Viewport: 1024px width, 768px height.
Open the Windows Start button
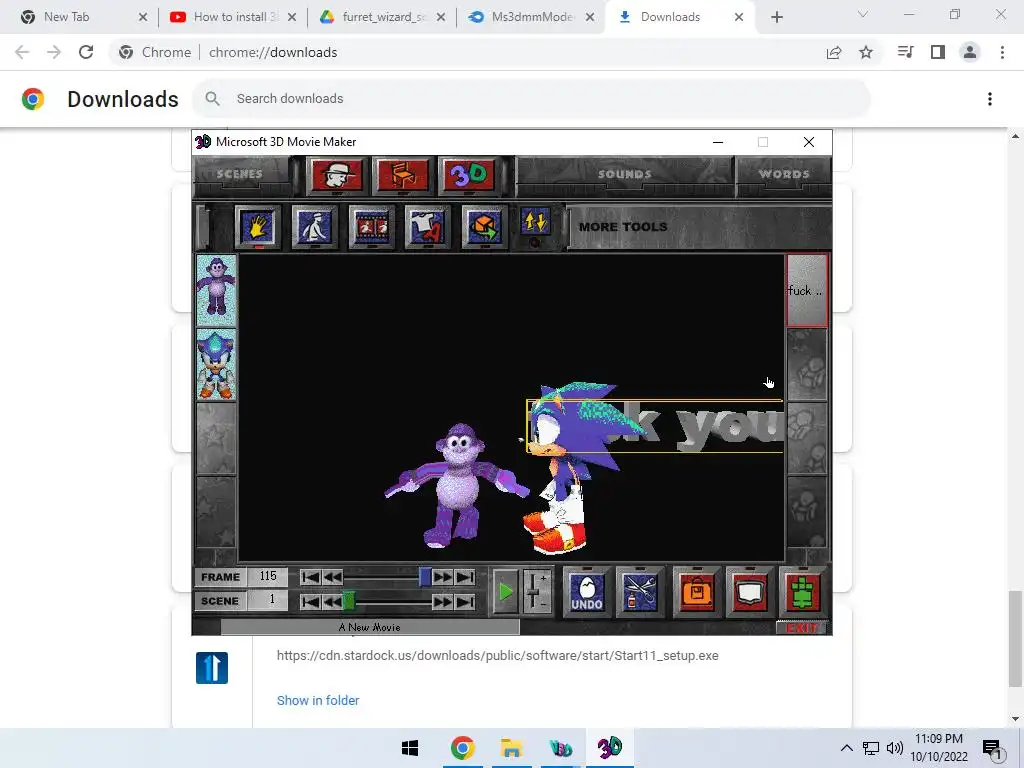tap(410, 748)
